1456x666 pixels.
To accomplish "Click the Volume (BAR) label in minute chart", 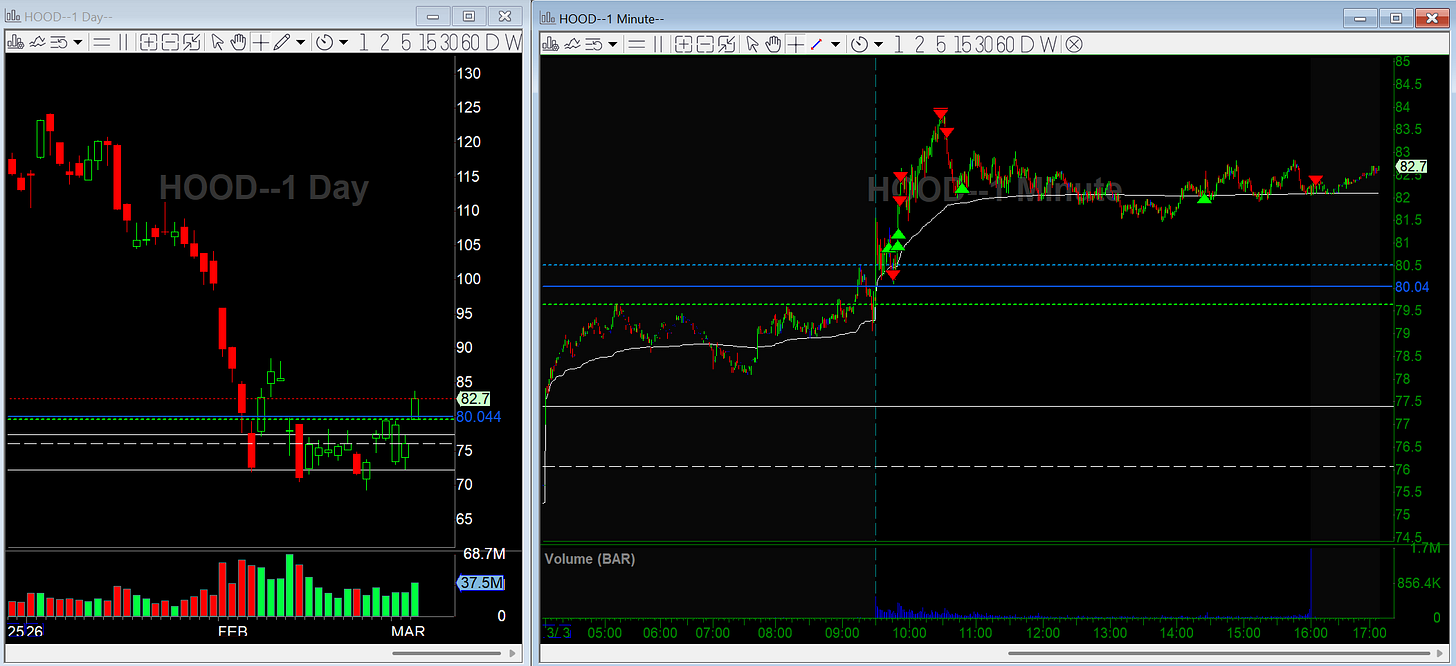I will 589,558.
